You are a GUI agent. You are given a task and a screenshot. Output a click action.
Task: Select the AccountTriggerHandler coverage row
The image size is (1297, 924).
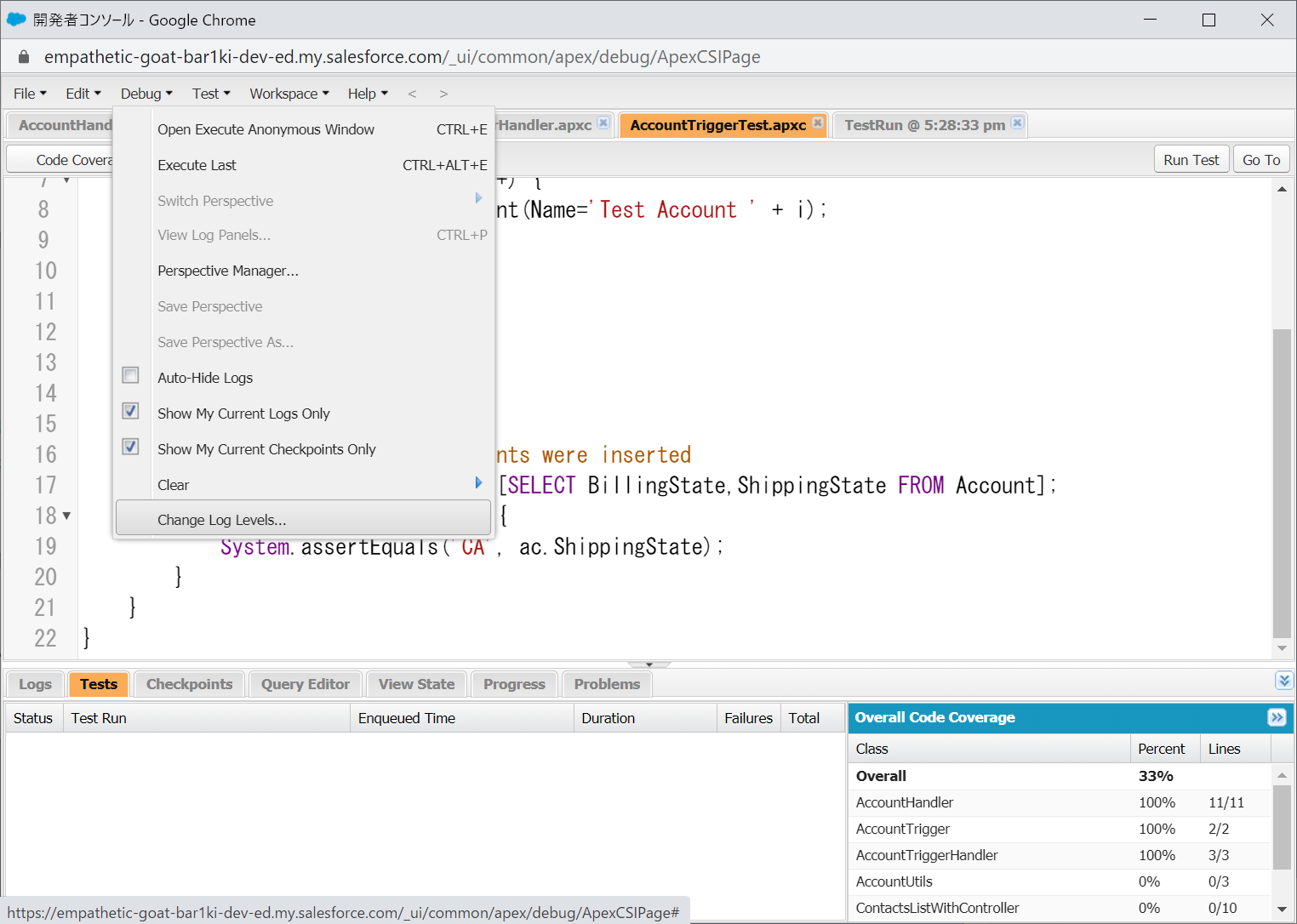coord(1060,855)
